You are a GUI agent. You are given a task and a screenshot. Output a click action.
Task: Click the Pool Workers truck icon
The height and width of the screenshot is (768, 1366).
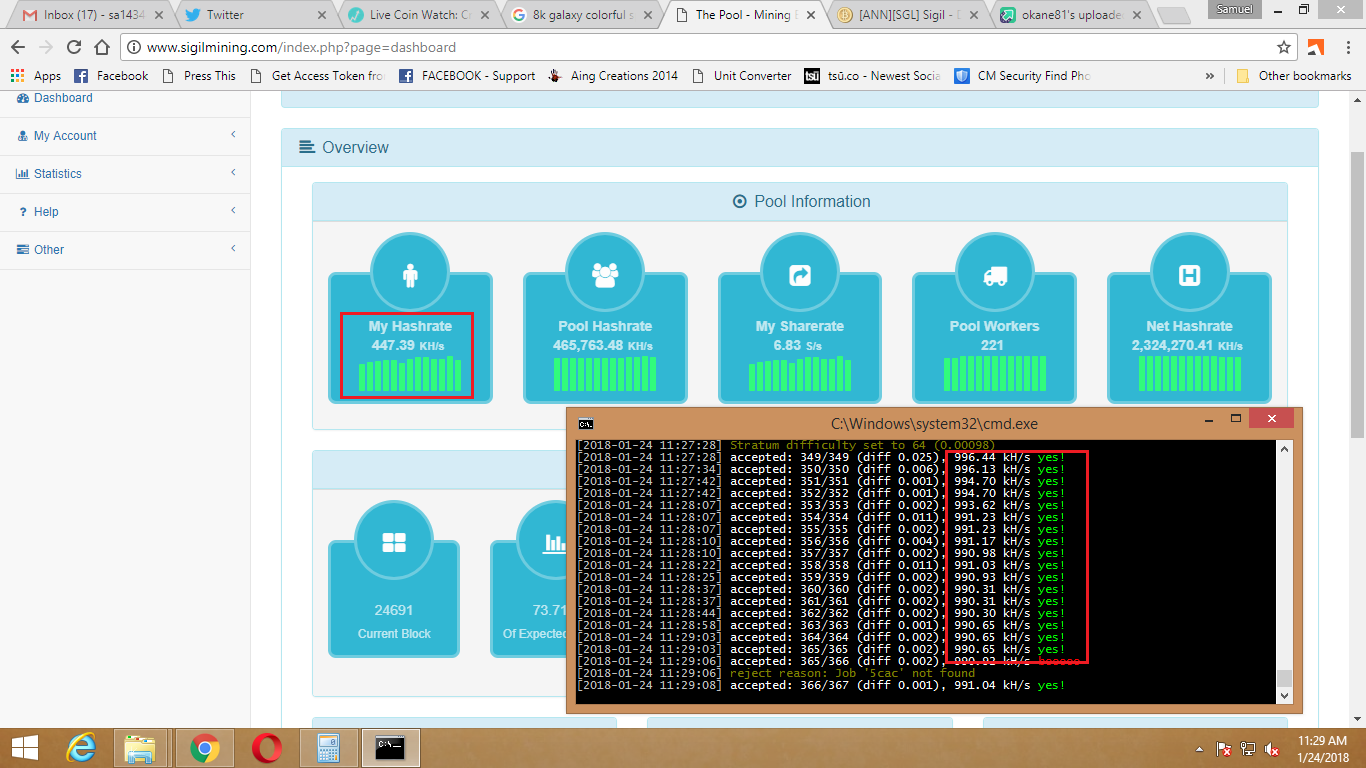click(x=994, y=276)
